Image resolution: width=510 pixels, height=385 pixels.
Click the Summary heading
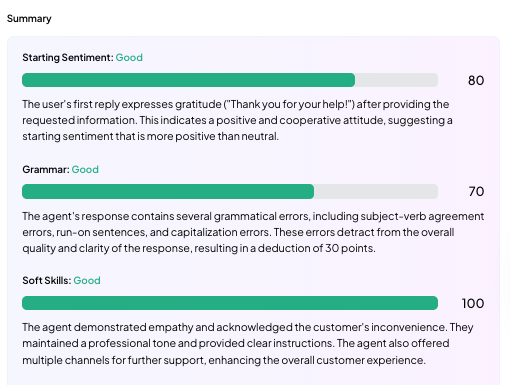click(x=29, y=19)
